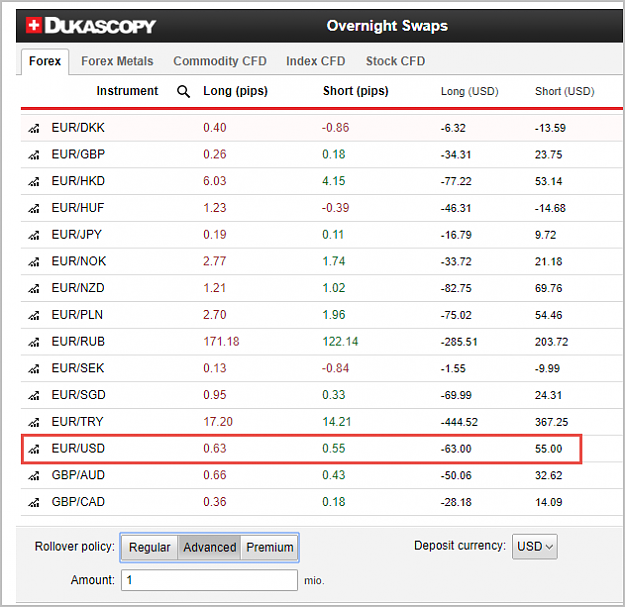Click the chart icon beside EUR/TRY
Viewport: 625px width, 607px height.
(x=34, y=422)
